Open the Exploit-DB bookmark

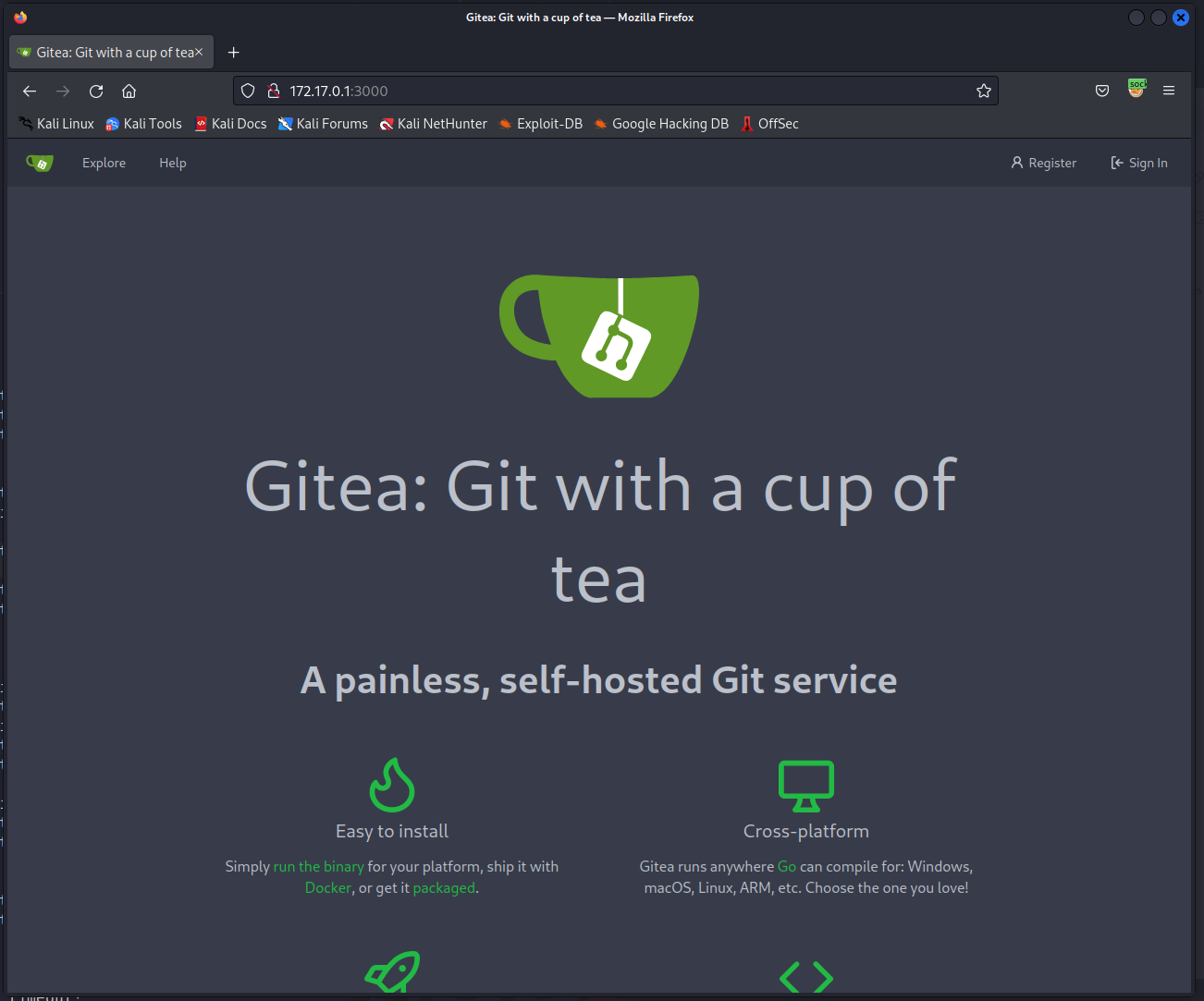pos(540,124)
